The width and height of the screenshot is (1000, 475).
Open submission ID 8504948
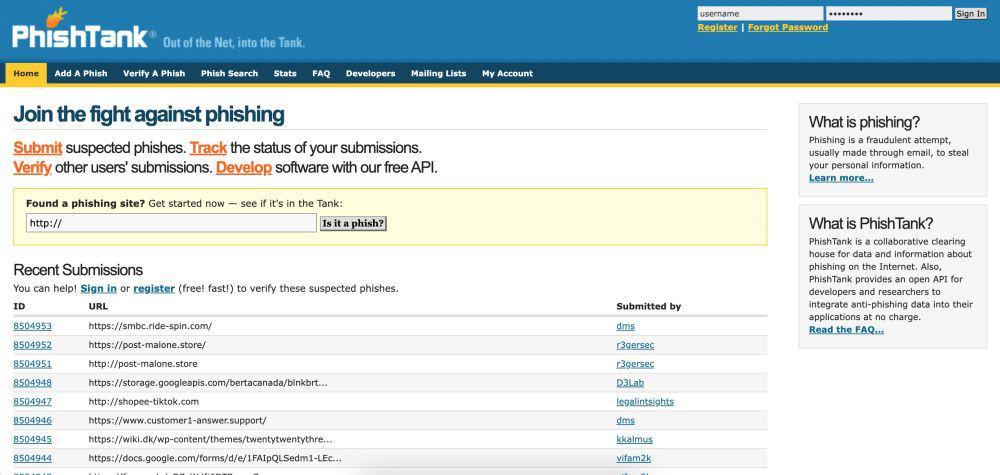click(x=33, y=383)
